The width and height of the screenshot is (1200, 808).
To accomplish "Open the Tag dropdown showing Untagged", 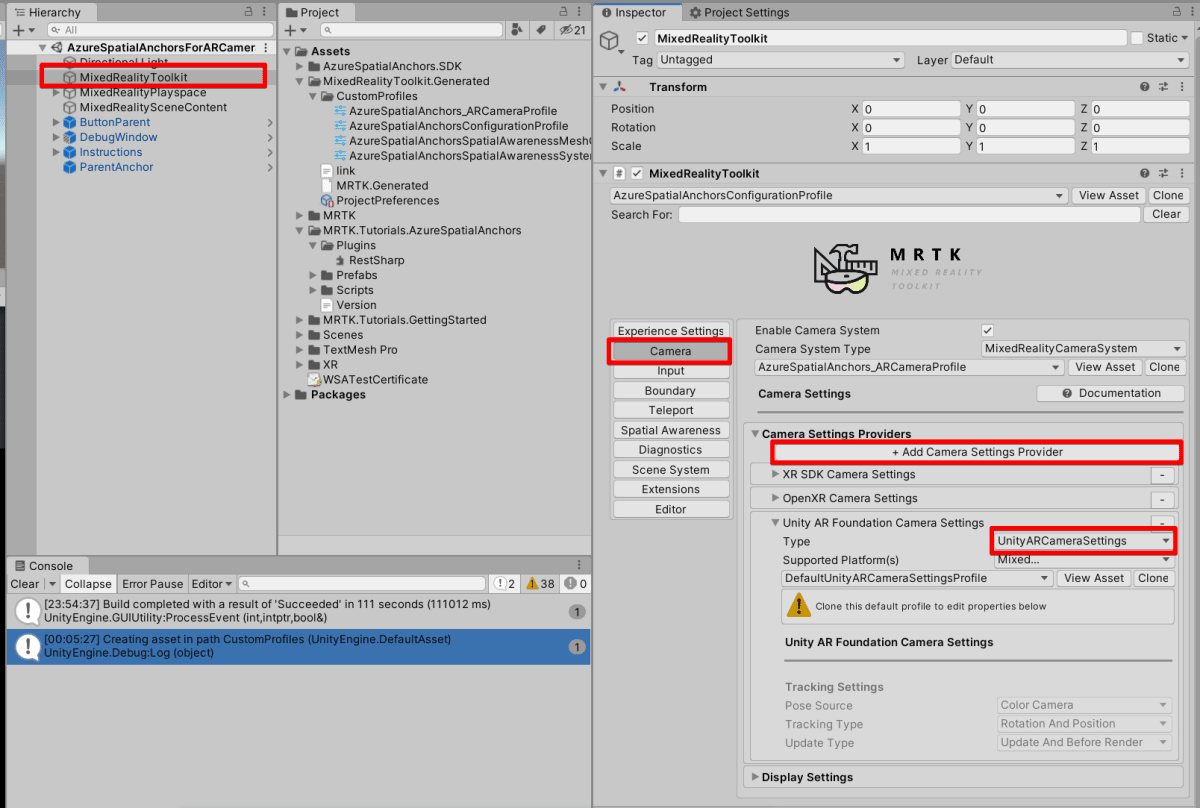I will pos(781,60).
